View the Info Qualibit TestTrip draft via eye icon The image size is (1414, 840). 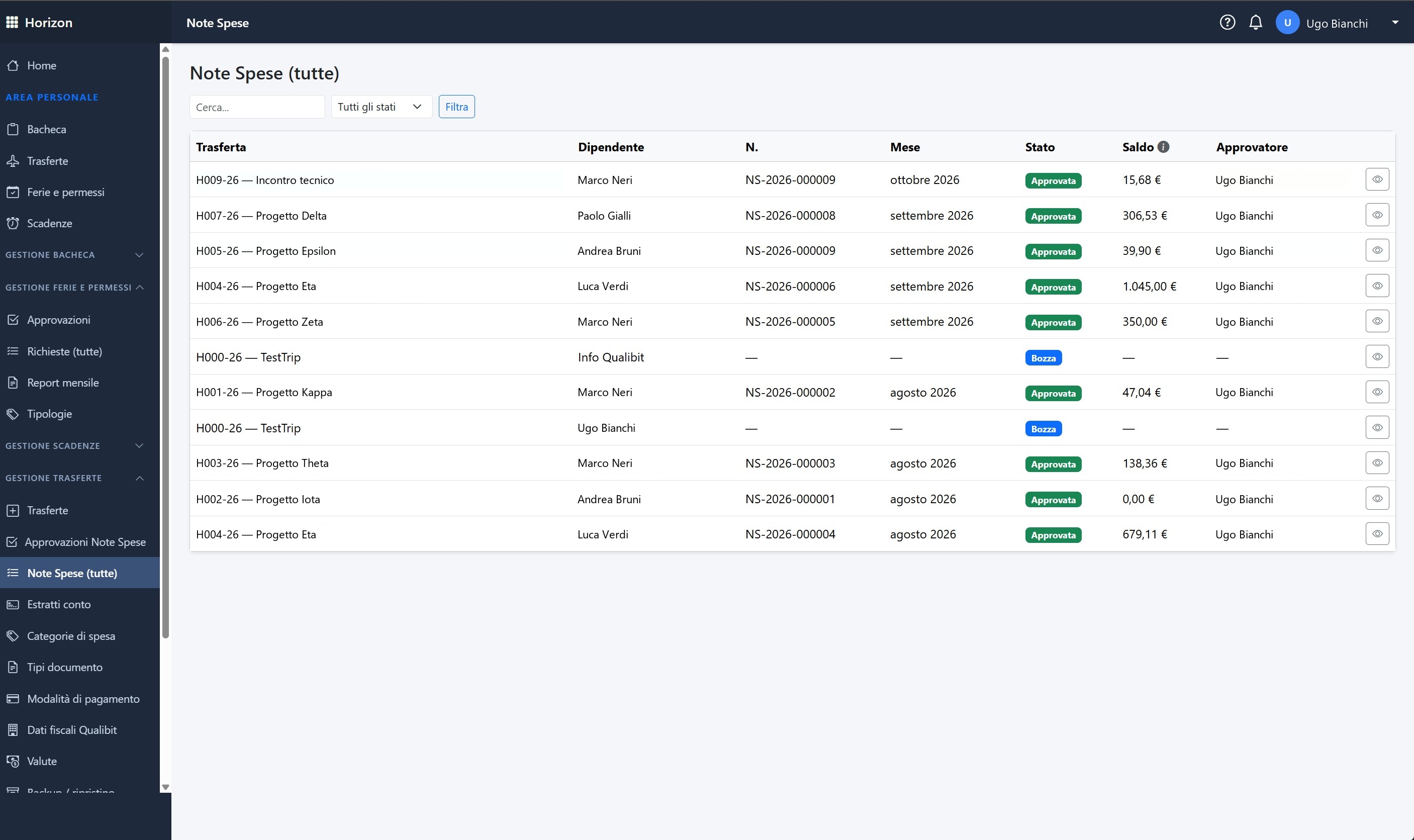pyautogui.click(x=1377, y=356)
